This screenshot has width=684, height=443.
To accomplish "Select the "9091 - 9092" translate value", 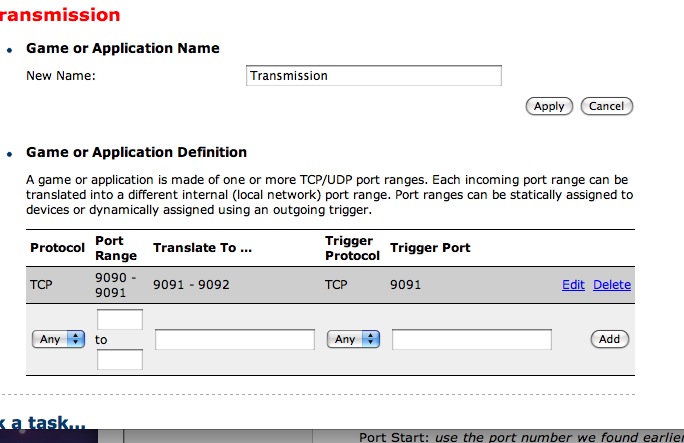I will pyautogui.click(x=191, y=285).
